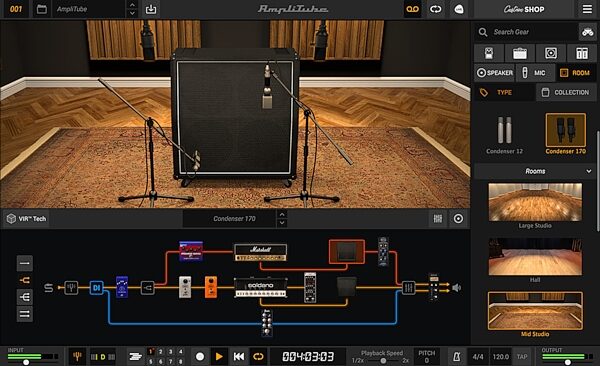Select track 1 in recorder grid
Viewport: 600px width, 366px height.
tap(151, 351)
